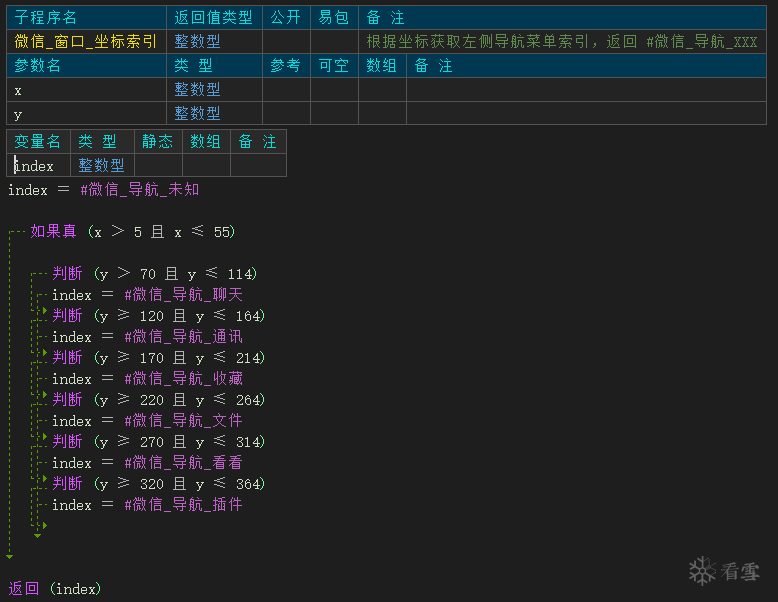Click the 易包 cell of the subroutine row
Viewport: 778px width, 602px height.
pos(334,41)
